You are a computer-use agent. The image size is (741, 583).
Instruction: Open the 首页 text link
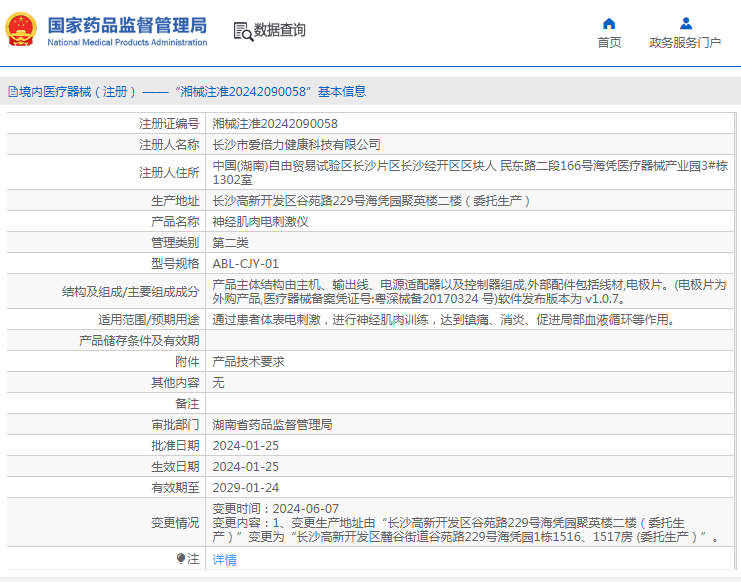(x=609, y=43)
